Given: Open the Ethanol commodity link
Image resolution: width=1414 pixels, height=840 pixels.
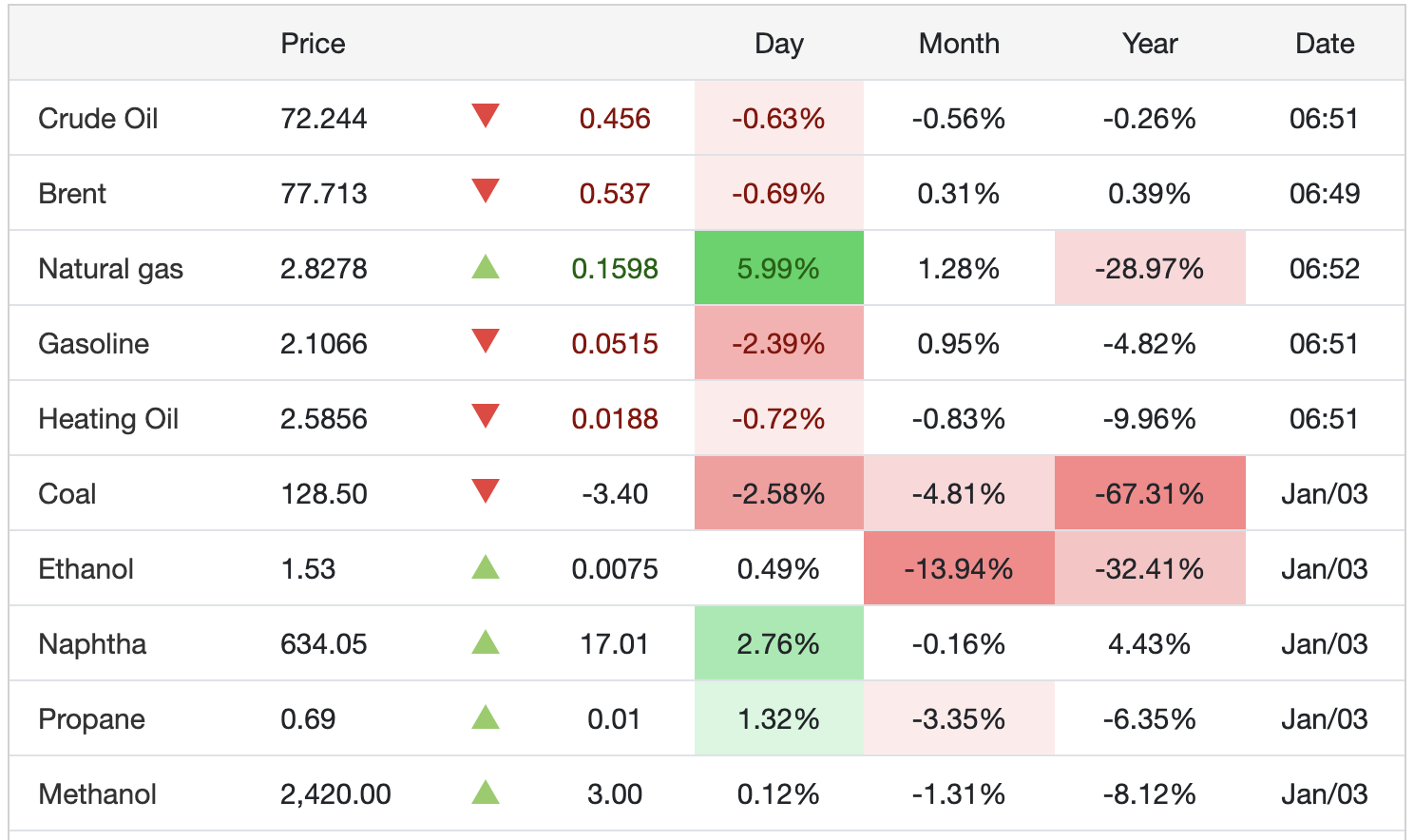Looking at the screenshot, I should pyautogui.click(x=86, y=569).
